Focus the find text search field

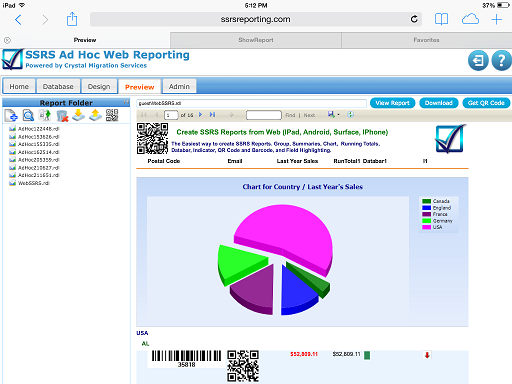point(264,115)
